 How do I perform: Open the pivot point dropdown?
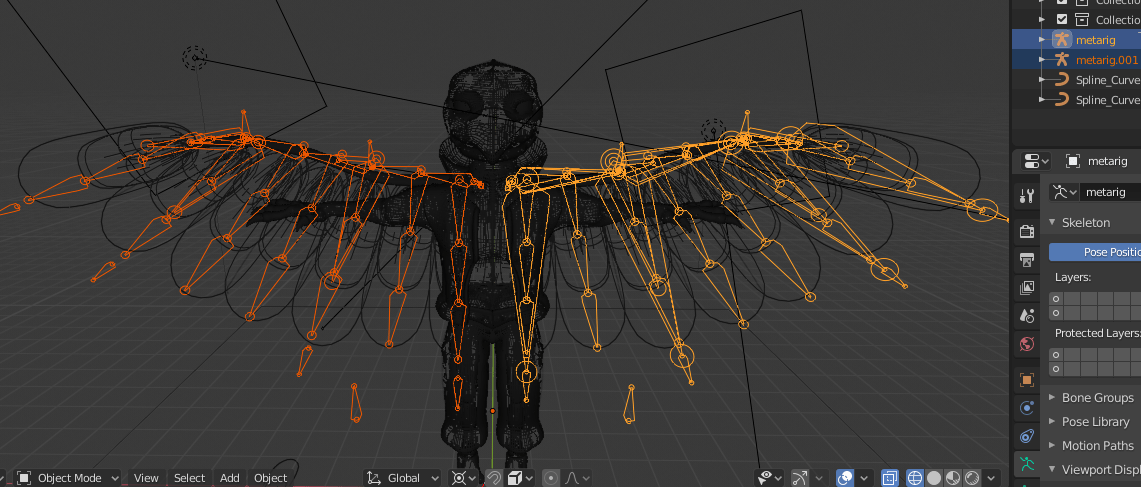465,478
